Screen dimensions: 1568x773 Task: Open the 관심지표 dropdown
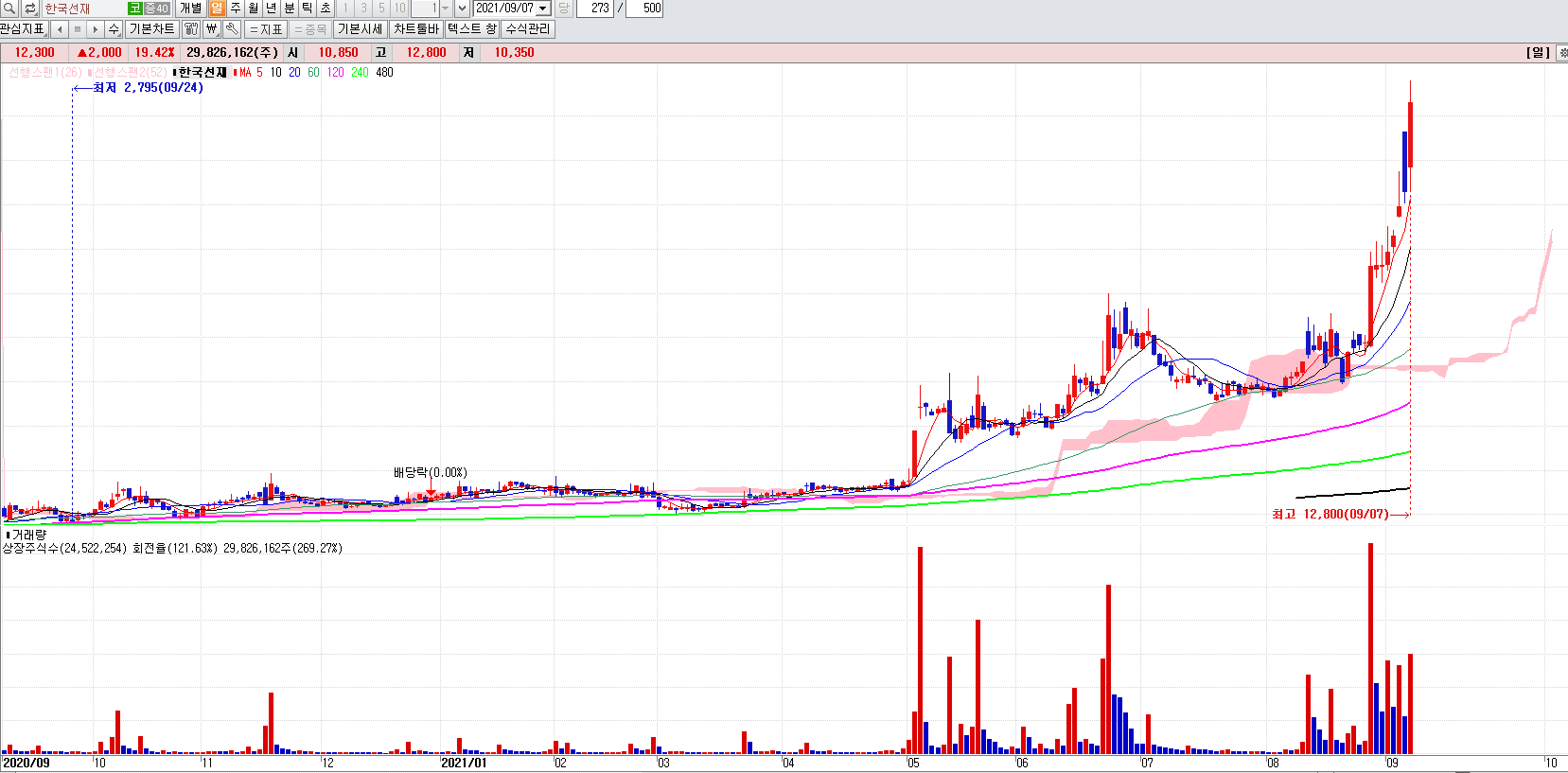(23, 29)
